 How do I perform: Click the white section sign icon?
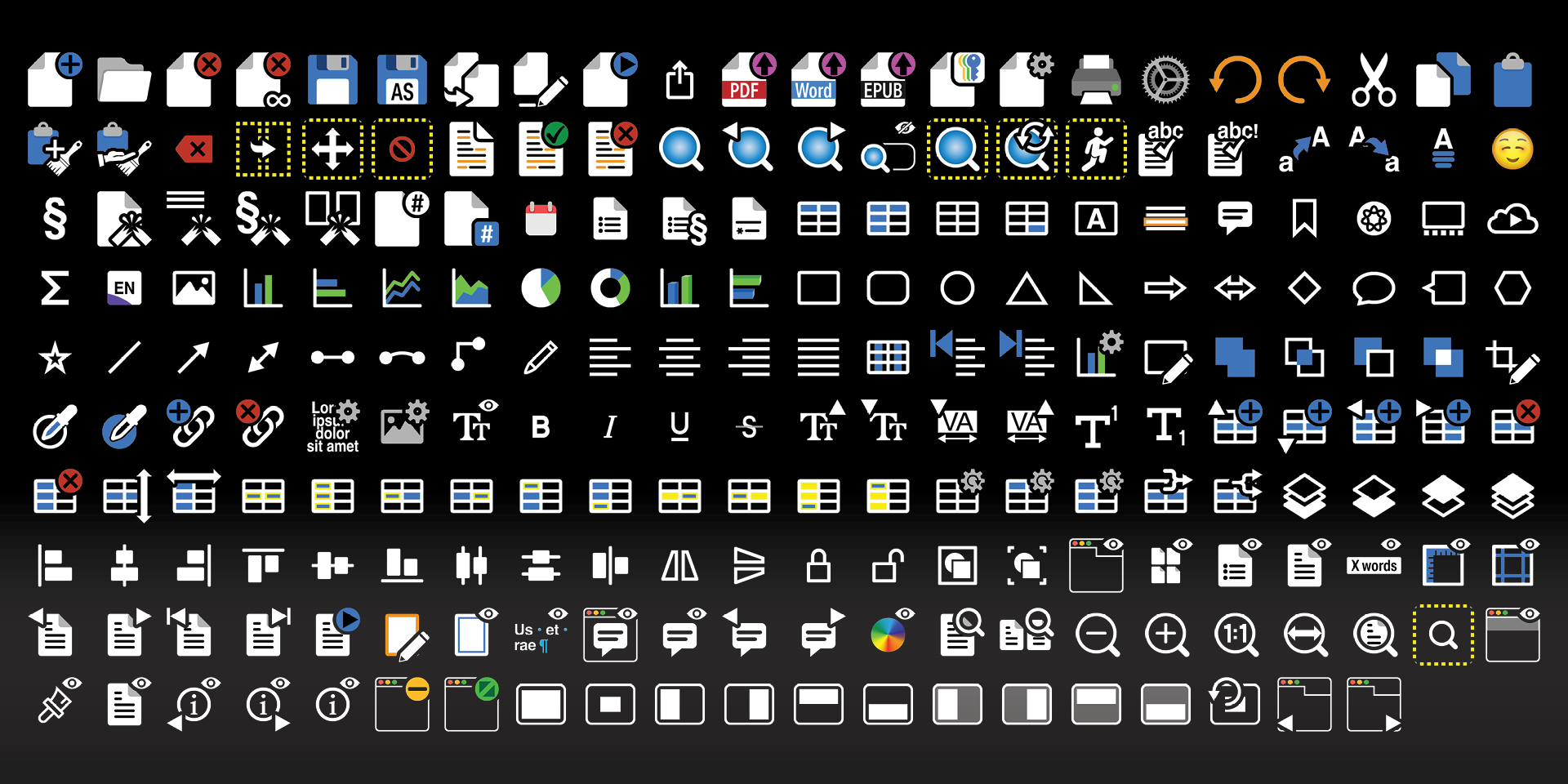tap(55, 219)
